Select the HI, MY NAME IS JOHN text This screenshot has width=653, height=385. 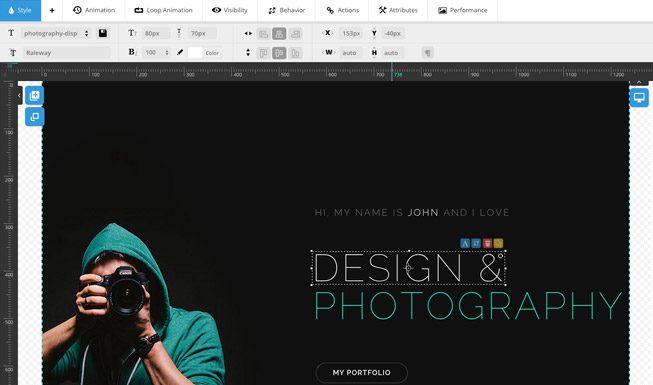[x=412, y=212]
